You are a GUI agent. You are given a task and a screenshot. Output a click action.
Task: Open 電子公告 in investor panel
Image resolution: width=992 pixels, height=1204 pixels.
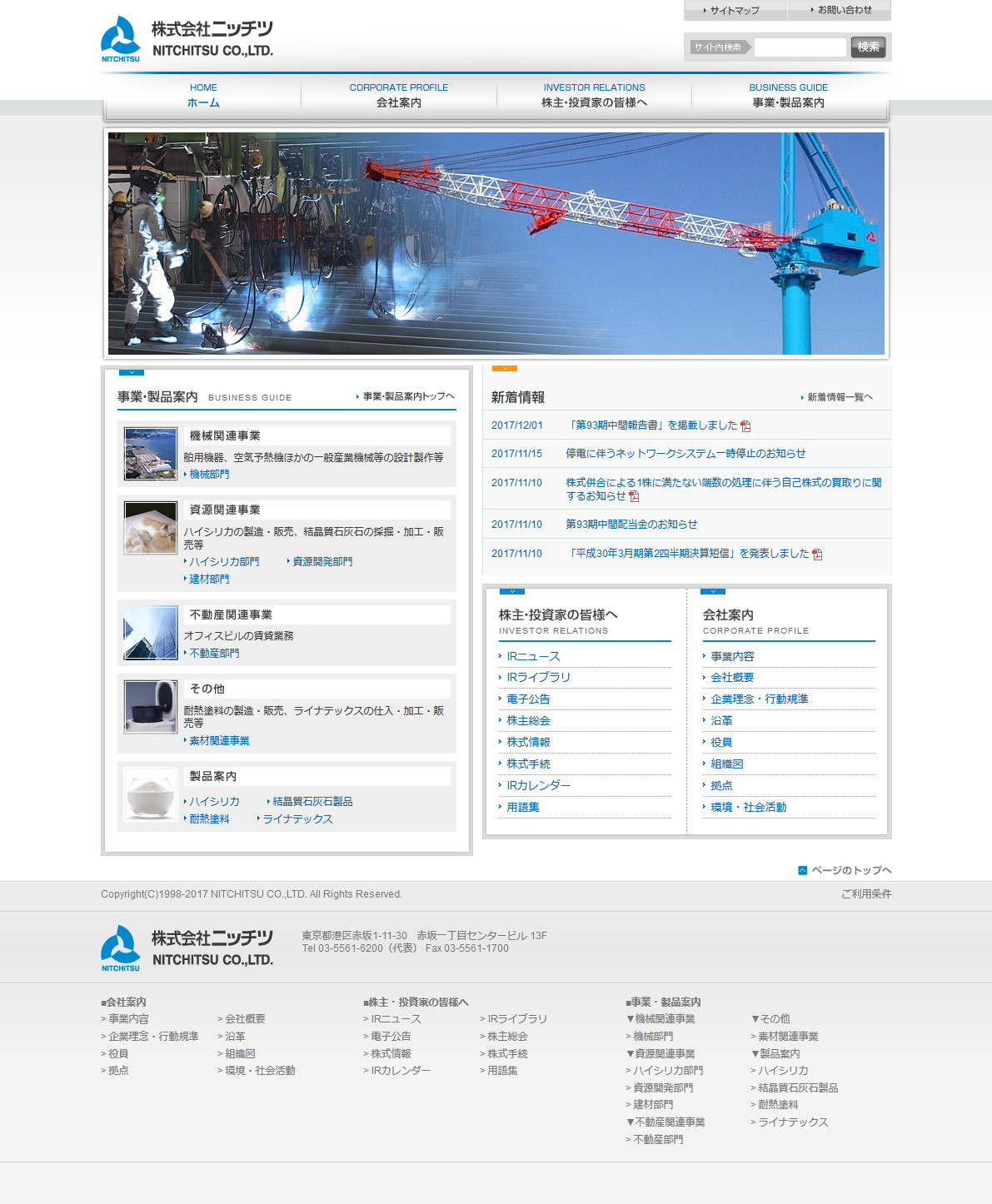pyautogui.click(x=528, y=699)
